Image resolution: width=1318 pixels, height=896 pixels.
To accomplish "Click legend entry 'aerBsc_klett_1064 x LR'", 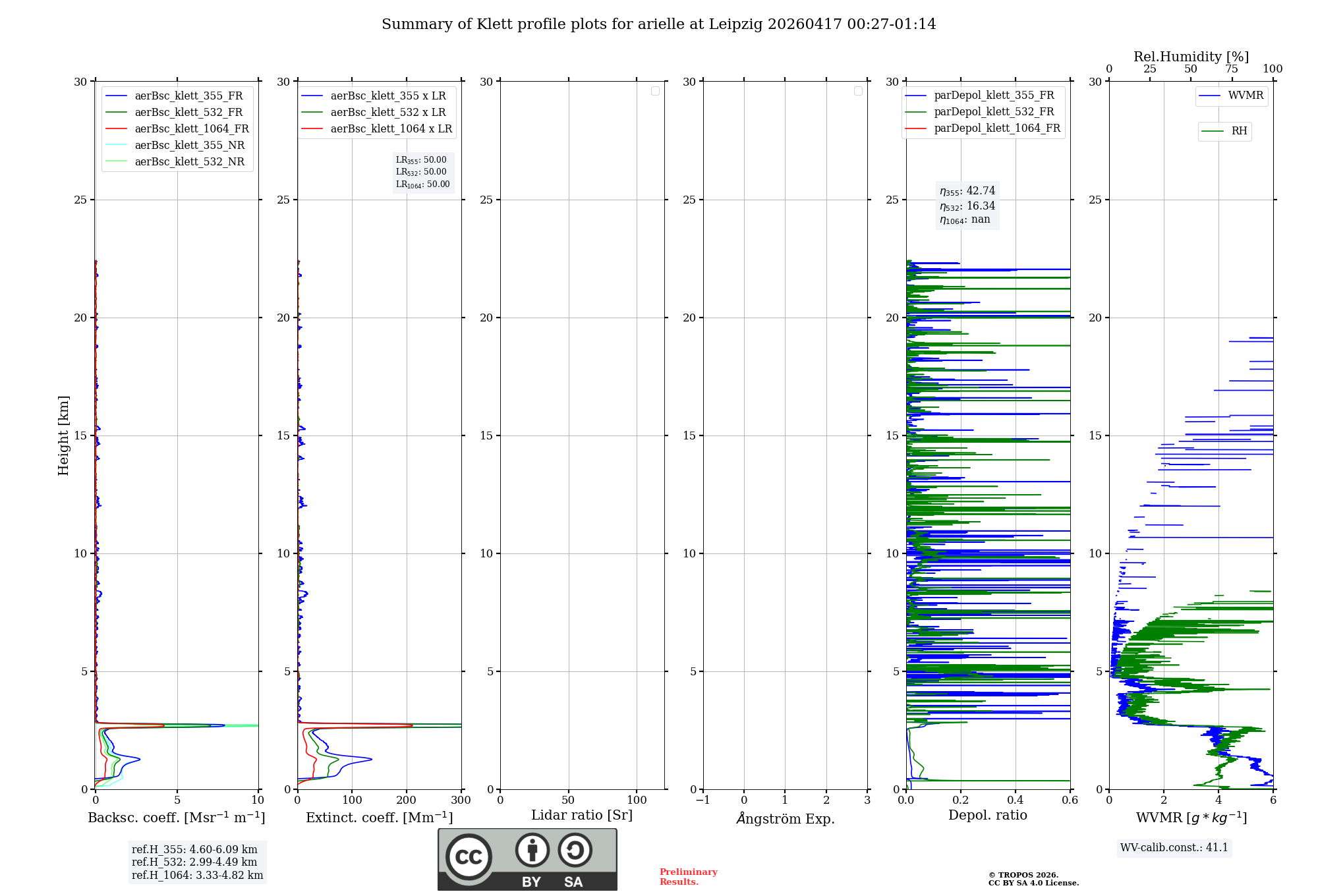I will tap(377, 129).
